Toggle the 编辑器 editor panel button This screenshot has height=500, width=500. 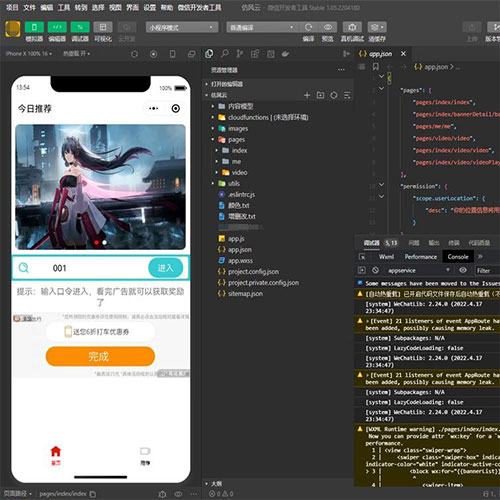tap(57, 27)
